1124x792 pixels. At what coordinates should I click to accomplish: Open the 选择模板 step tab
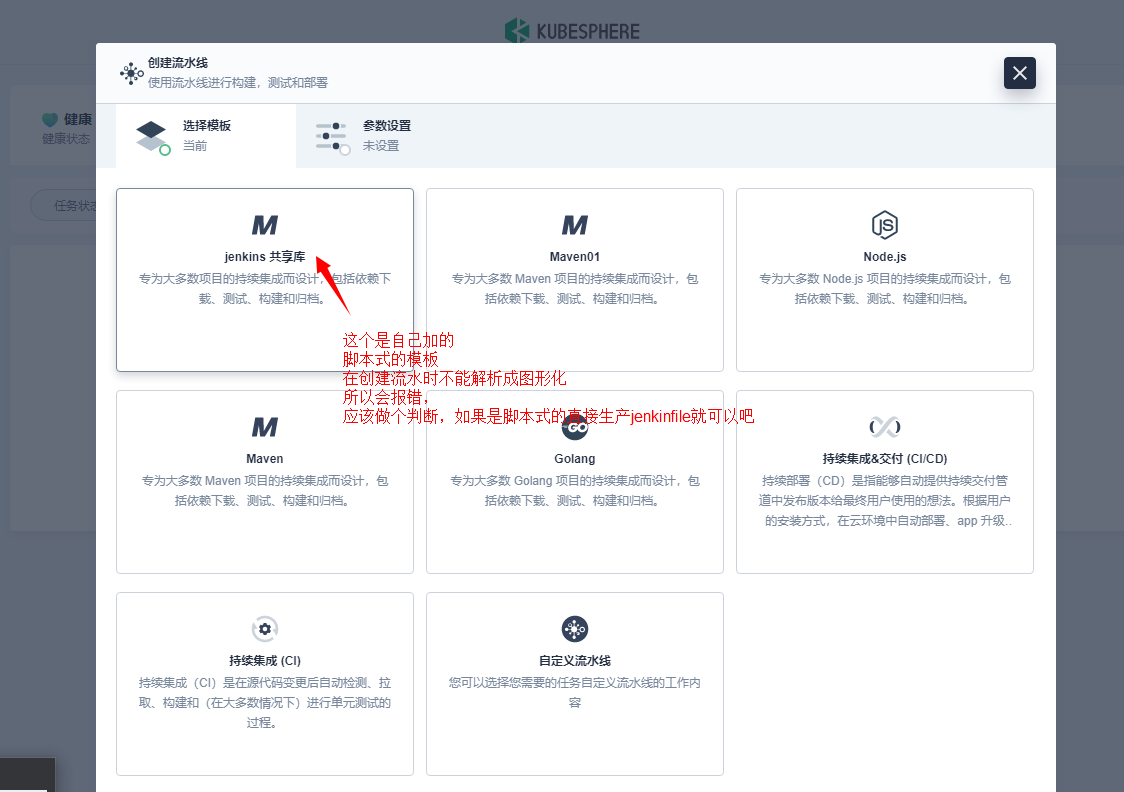tap(206, 136)
